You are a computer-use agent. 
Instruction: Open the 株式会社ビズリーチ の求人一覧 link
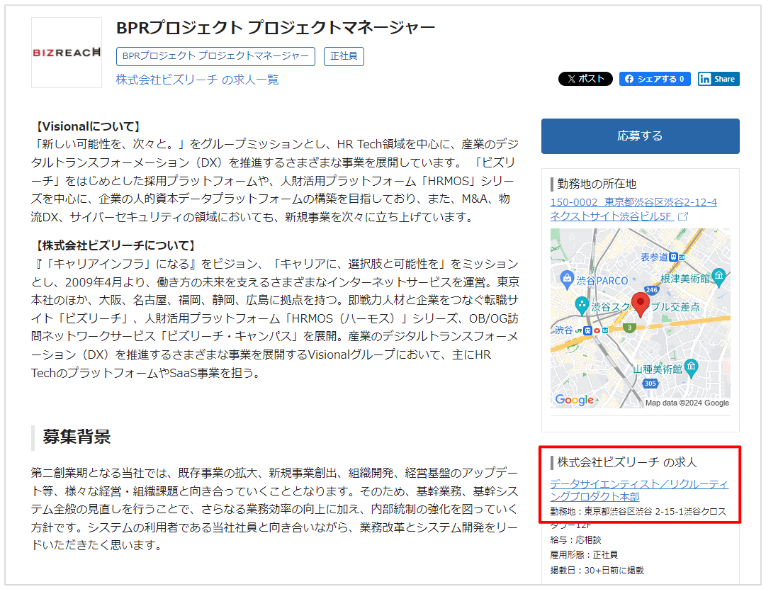pos(197,80)
